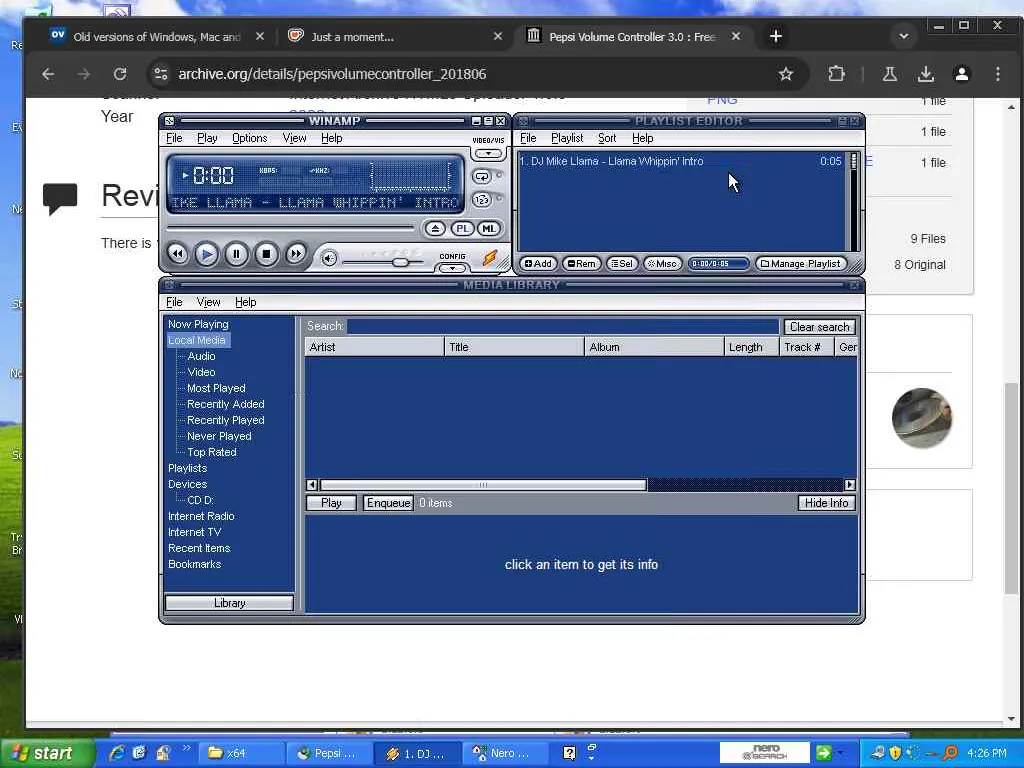
Task: Skip to next track in Winamp
Action: coord(295,253)
